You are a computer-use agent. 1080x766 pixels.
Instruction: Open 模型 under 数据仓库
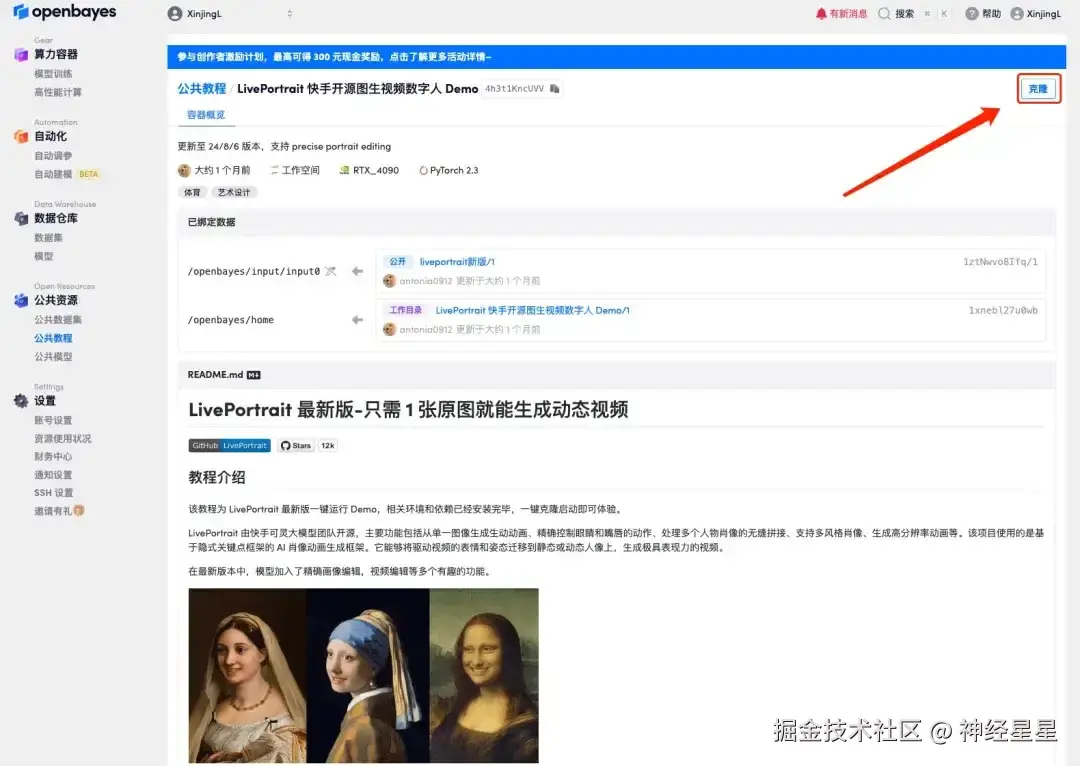point(43,256)
